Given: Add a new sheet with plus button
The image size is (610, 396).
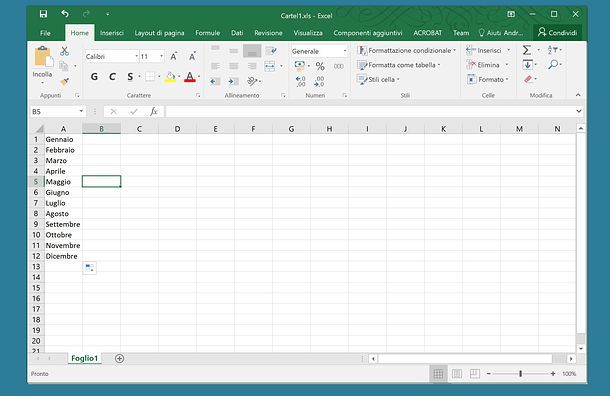Looking at the screenshot, I should click(x=119, y=359).
